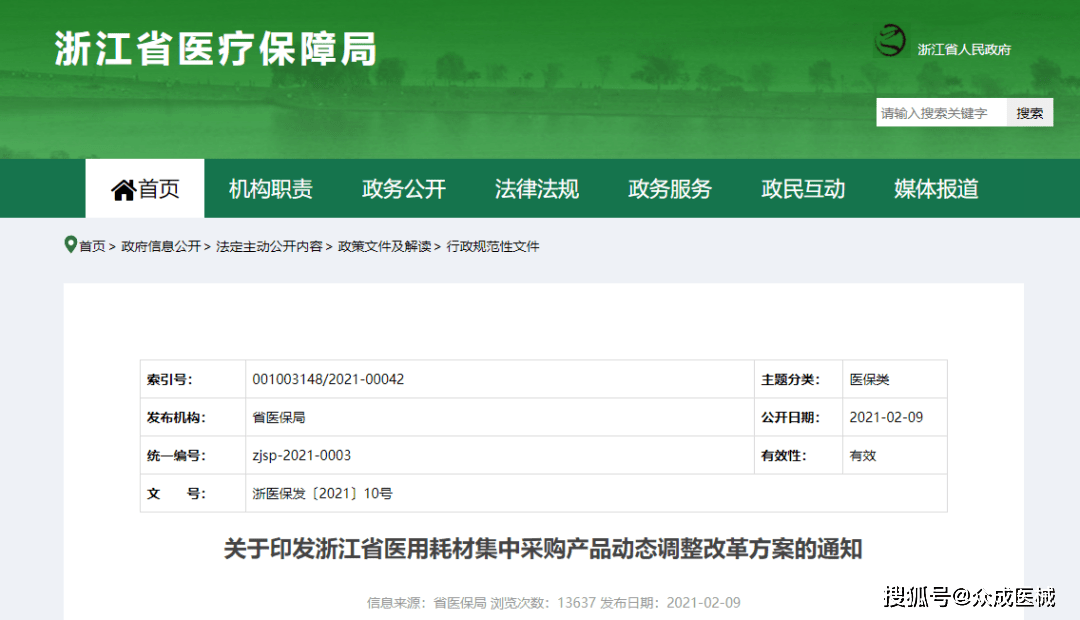Click the 索引号 label cell
Image resolution: width=1080 pixels, height=620 pixels.
point(193,379)
